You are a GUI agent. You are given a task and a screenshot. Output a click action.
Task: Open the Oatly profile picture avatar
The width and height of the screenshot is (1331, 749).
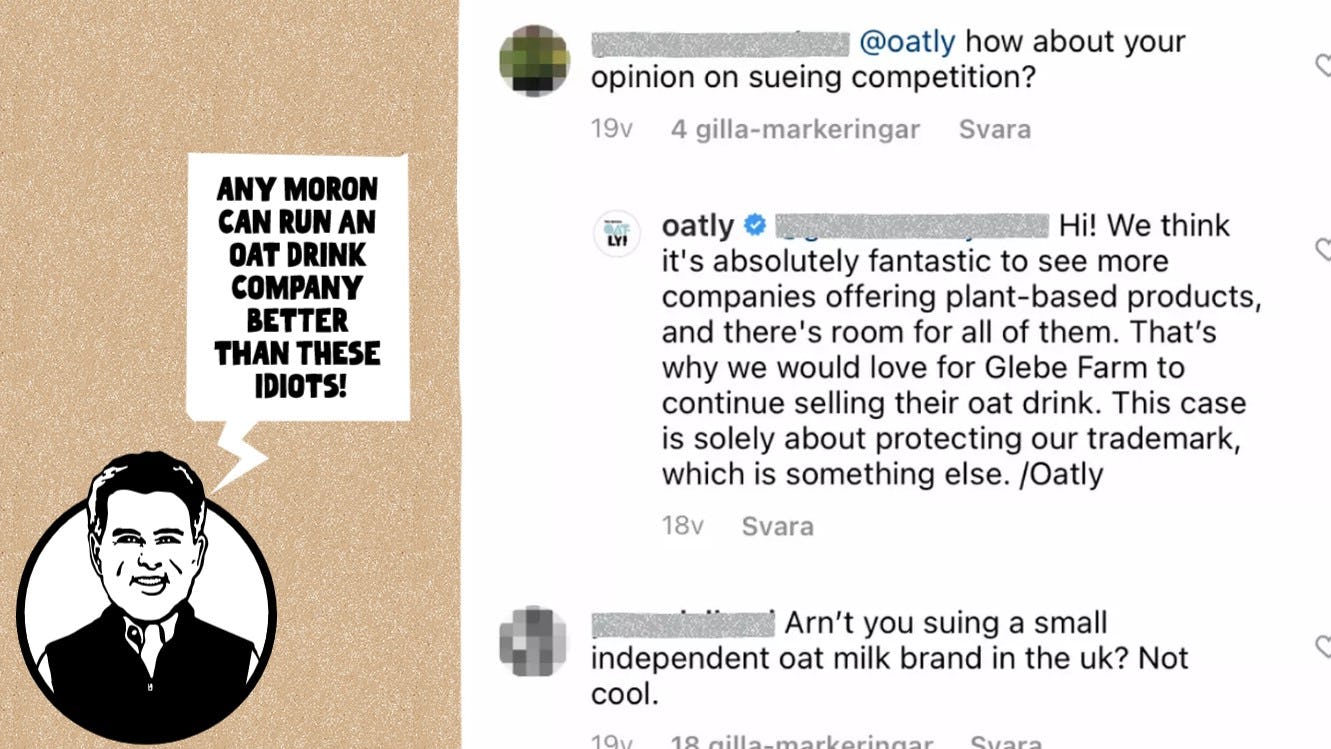(616, 234)
